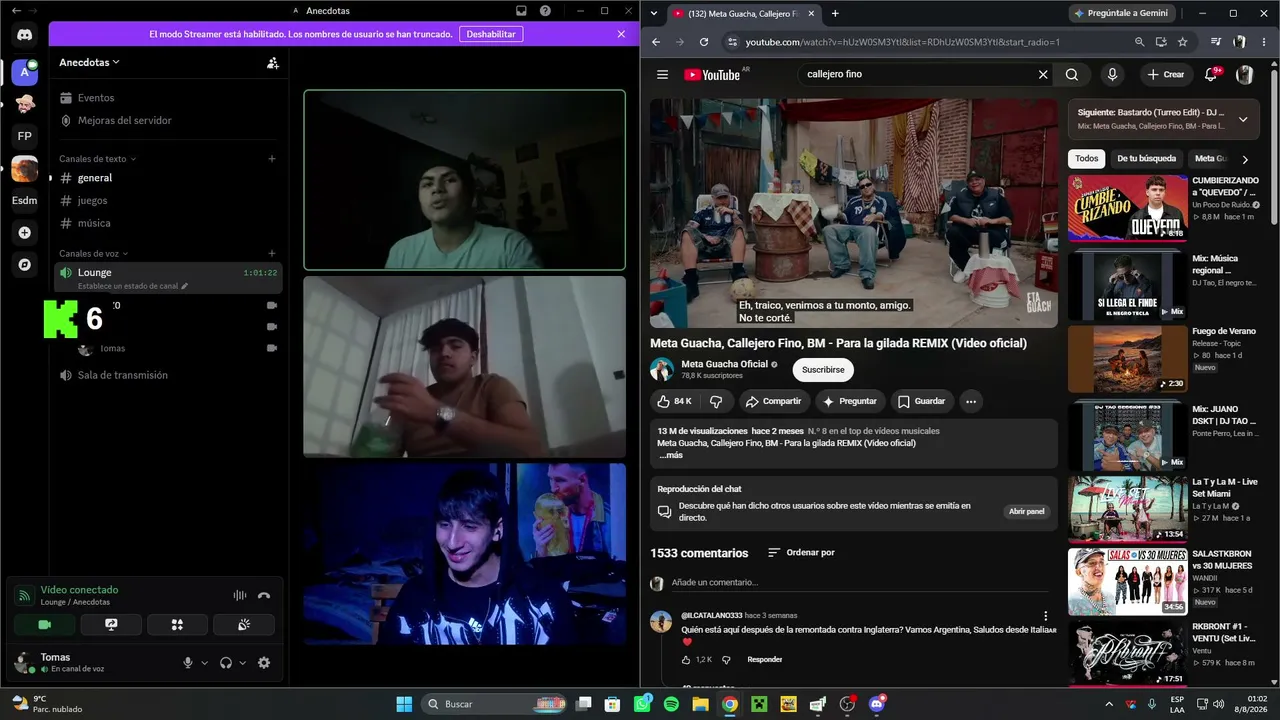Open headphone output options arrow
This screenshot has width=1280, height=720.
[x=243, y=662]
